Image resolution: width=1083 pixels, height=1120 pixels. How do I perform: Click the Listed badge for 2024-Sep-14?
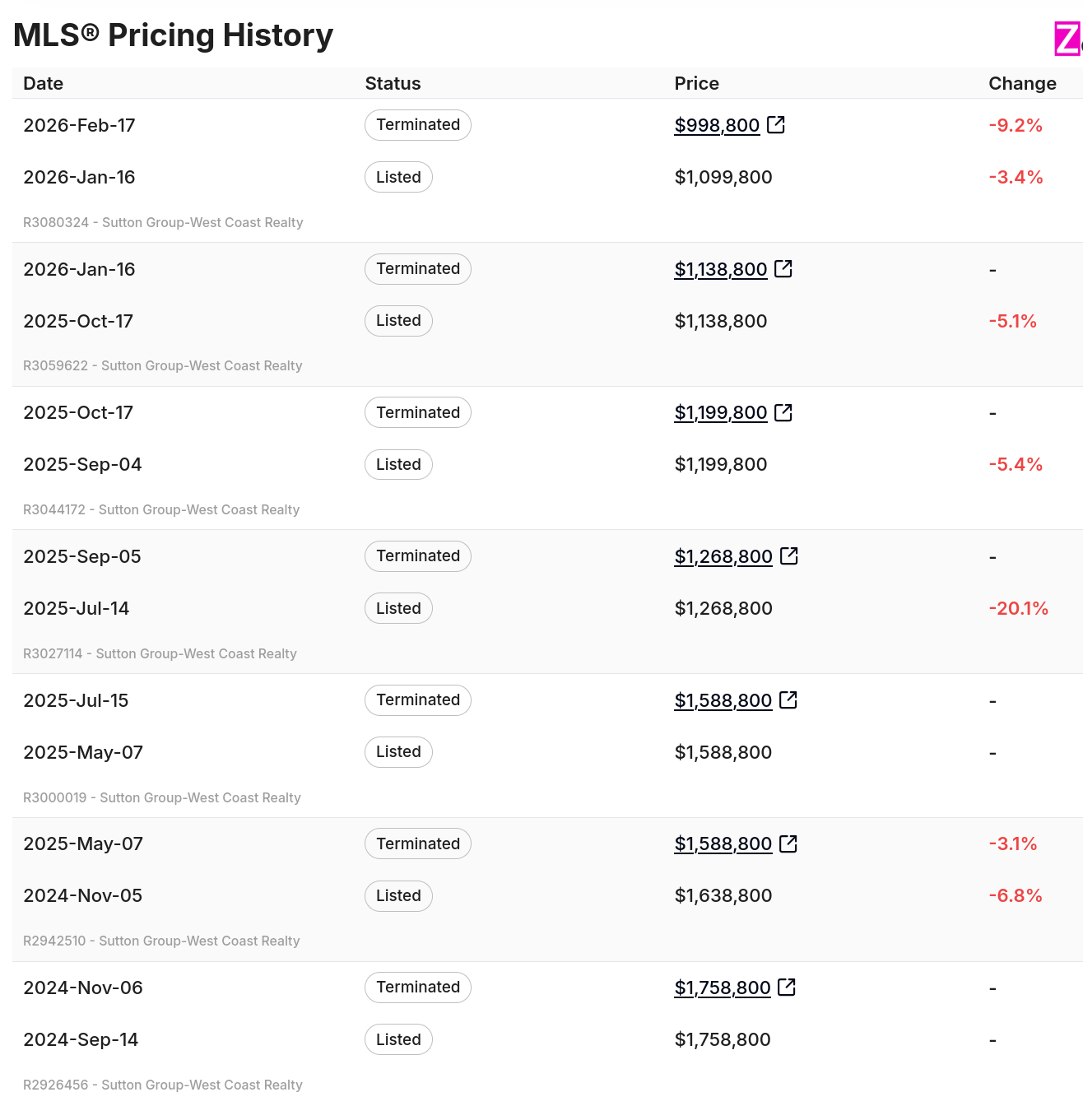coord(398,1039)
